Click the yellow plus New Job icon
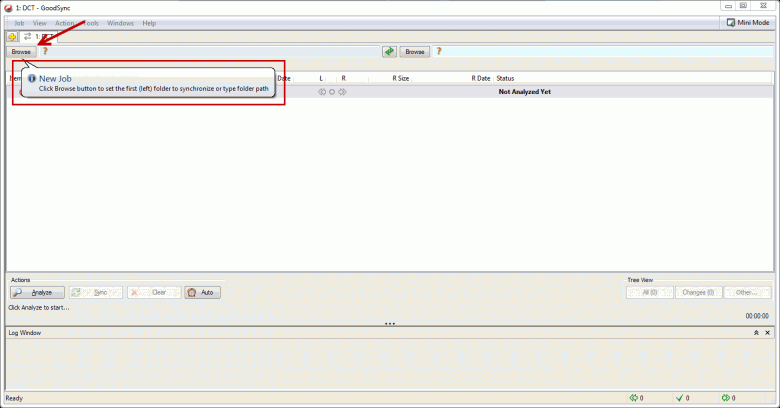The height and width of the screenshot is (408, 780). pyautogui.click(x=11, y=37)
